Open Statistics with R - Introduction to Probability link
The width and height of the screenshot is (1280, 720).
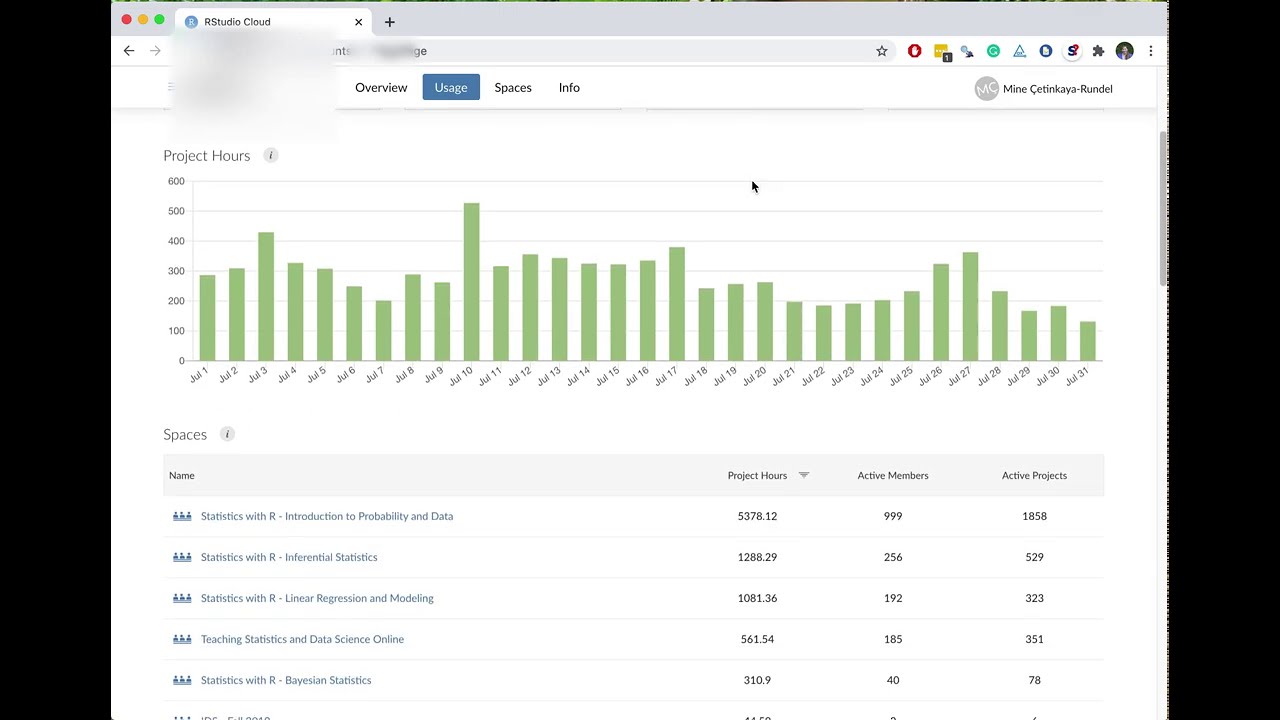(x=327, y=516)
